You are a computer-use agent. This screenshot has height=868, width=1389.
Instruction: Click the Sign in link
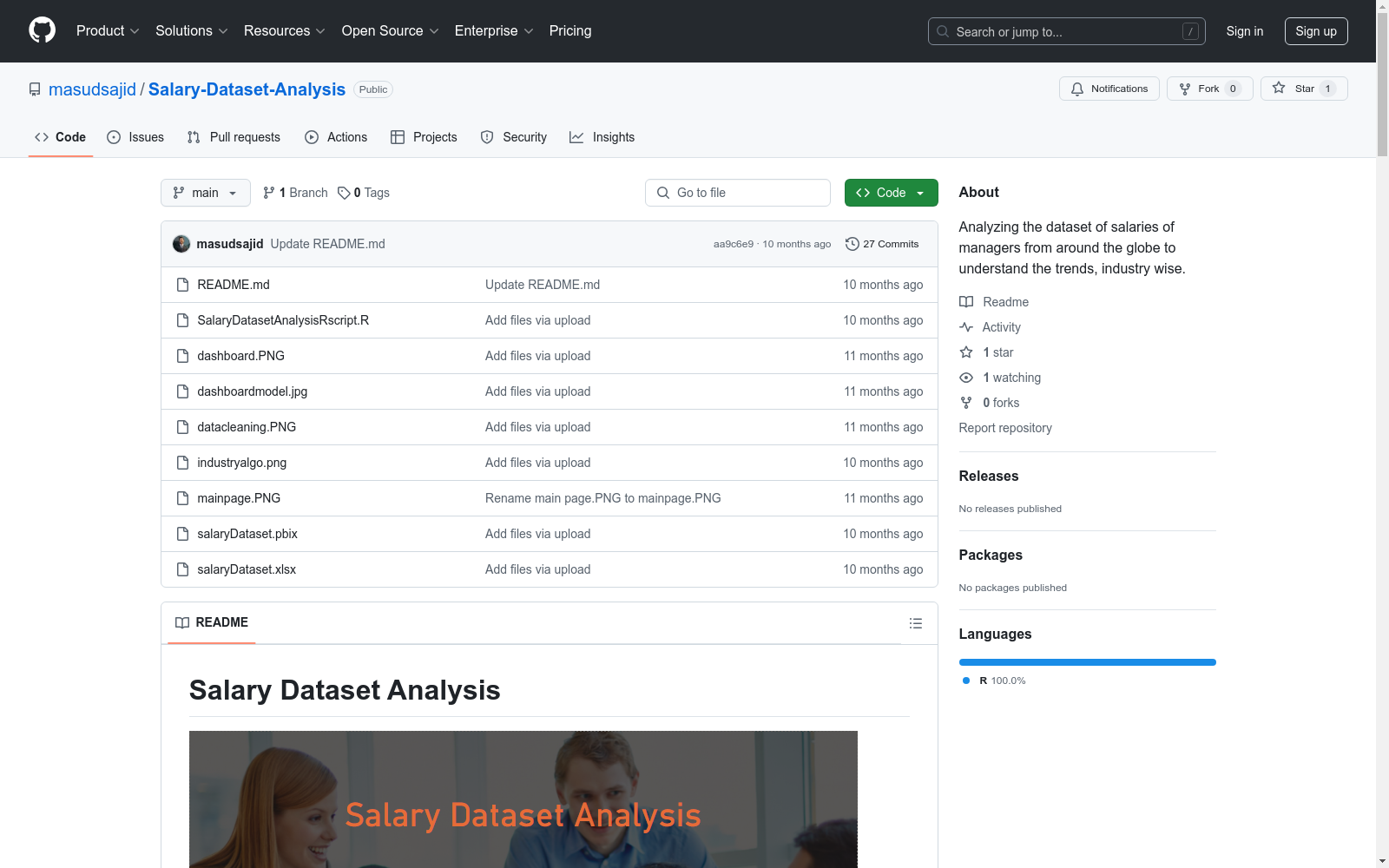click(1244, 31)
